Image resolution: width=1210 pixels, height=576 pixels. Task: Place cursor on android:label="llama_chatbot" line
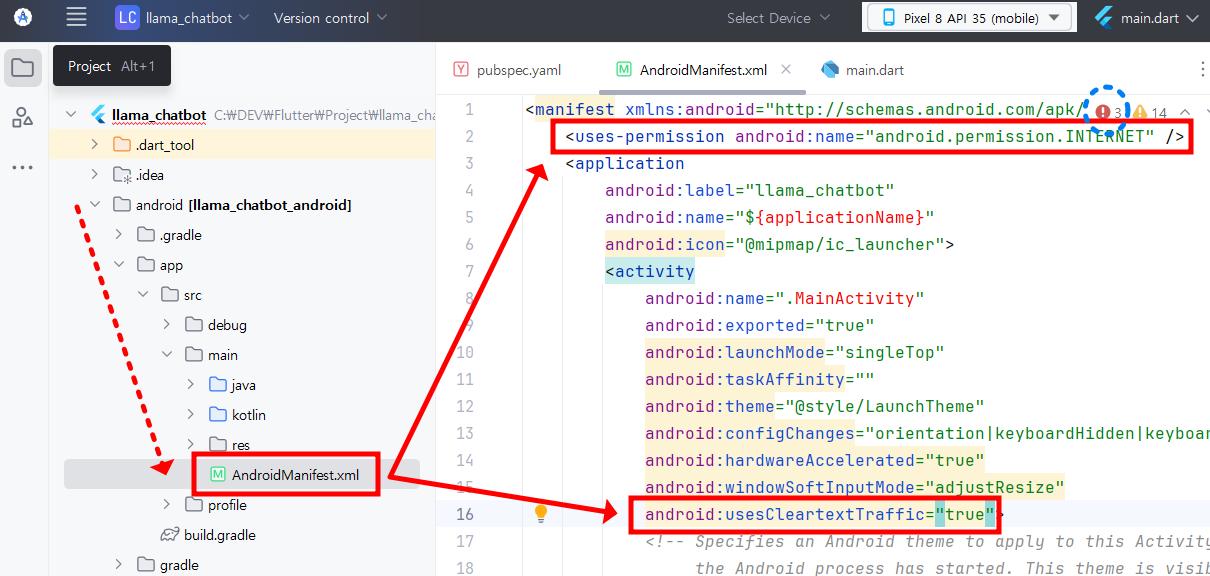coord(749,190)
